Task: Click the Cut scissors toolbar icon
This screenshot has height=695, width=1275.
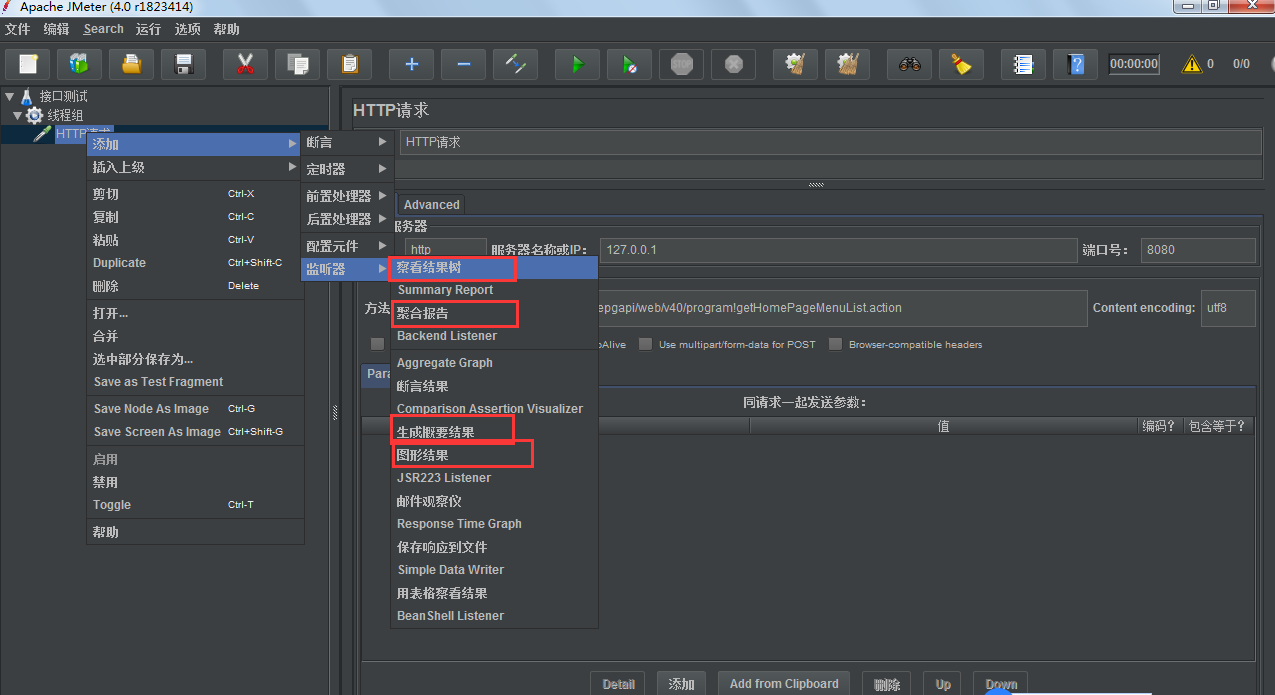Action: pyautogui.click(x=245, y=64)
